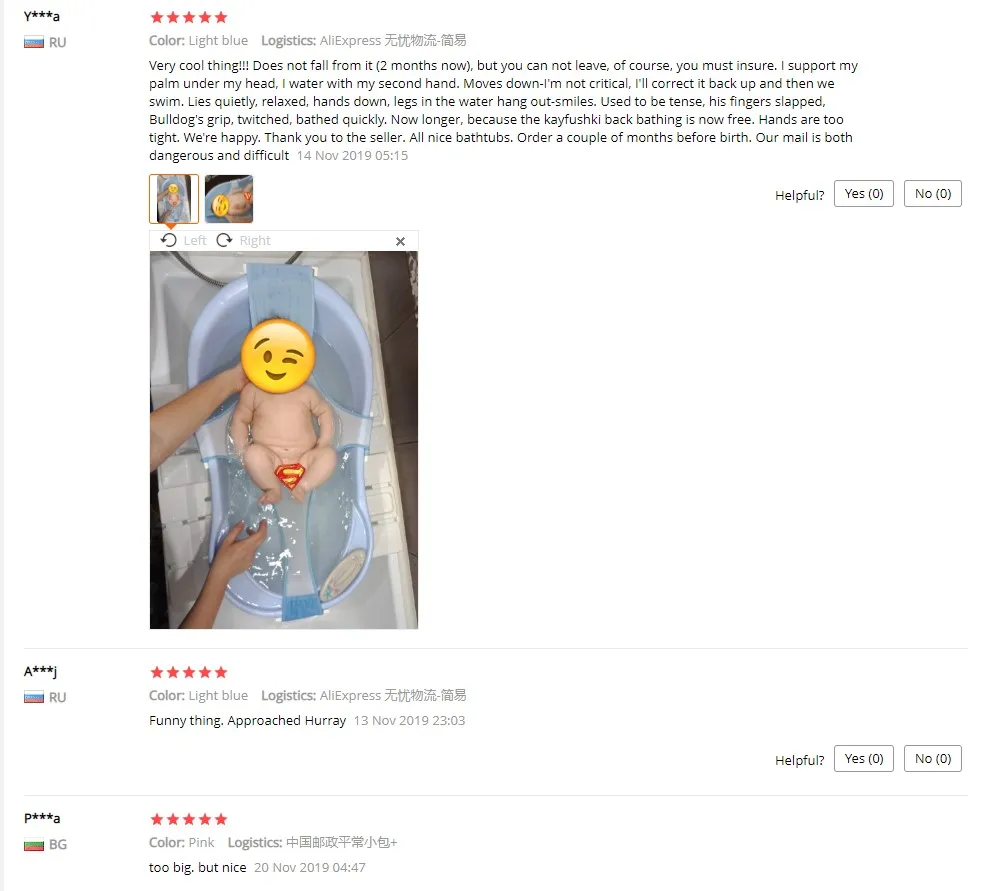Click the 'Left' rotate label
This screenshot has width=988, height=891.
195,241
